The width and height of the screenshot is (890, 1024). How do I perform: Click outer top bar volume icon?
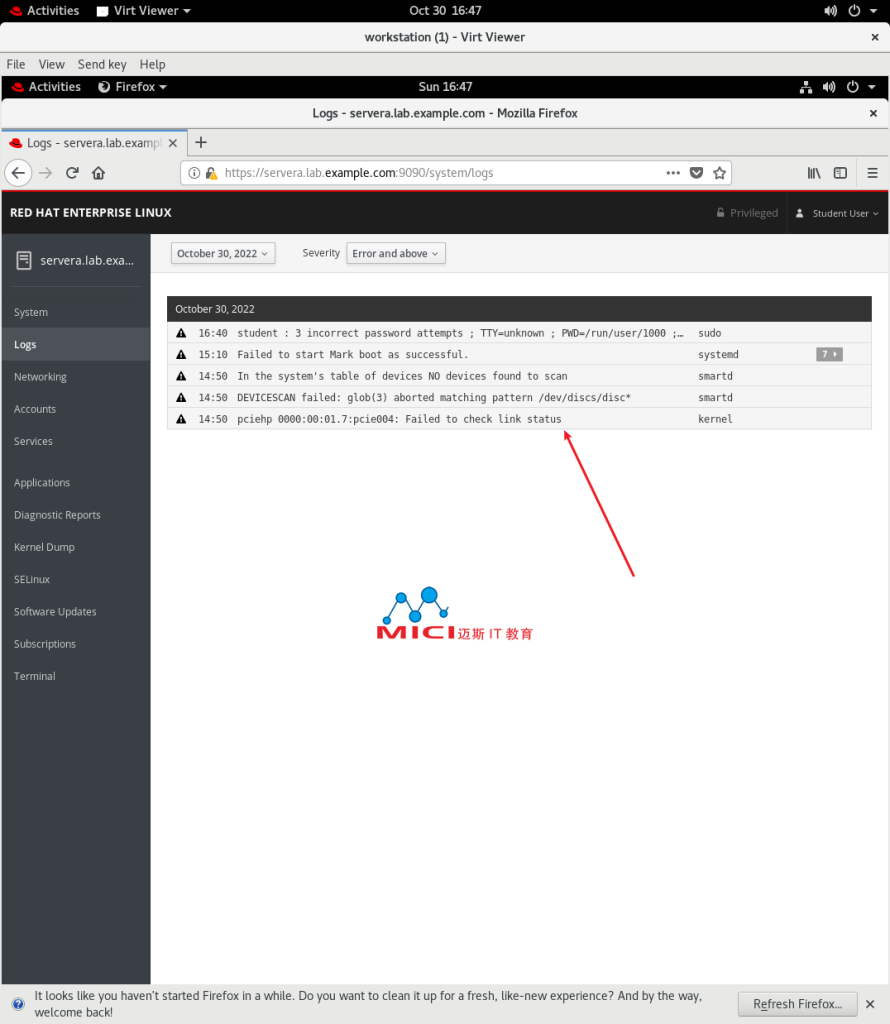pos(831,11)
